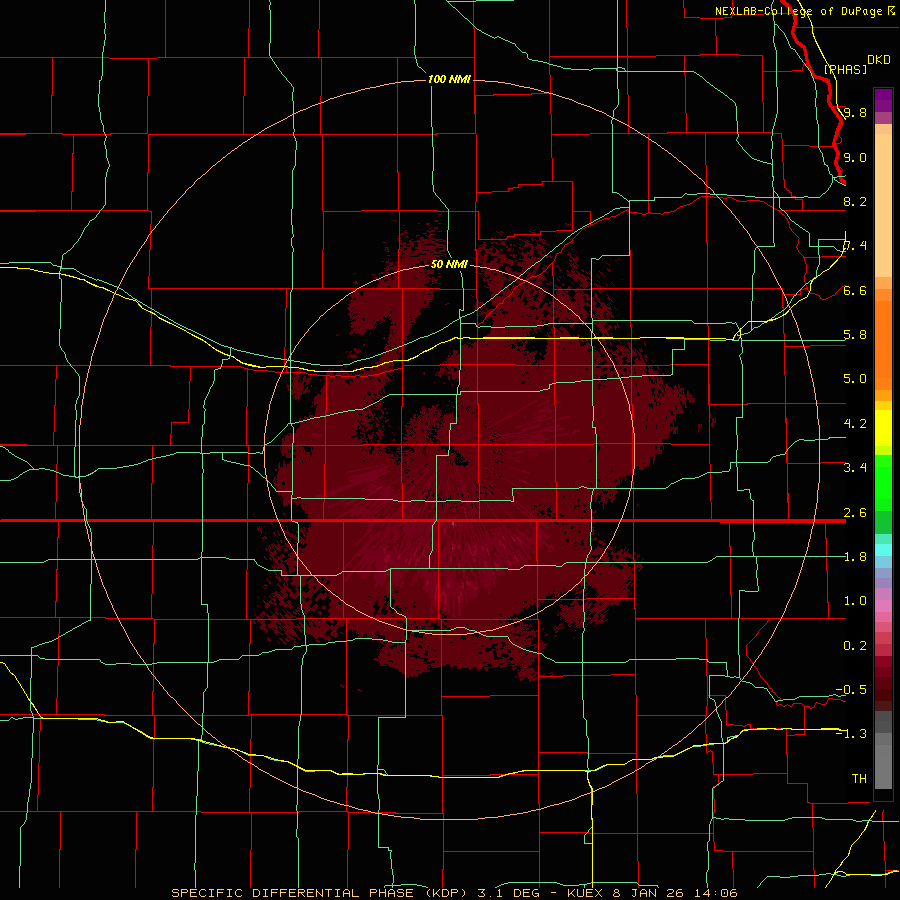Image resolution: width=900 pixels, height=900 pixels.
Task: Click the 4.2 value on the KDP scale
Action: tap(855, 424)
